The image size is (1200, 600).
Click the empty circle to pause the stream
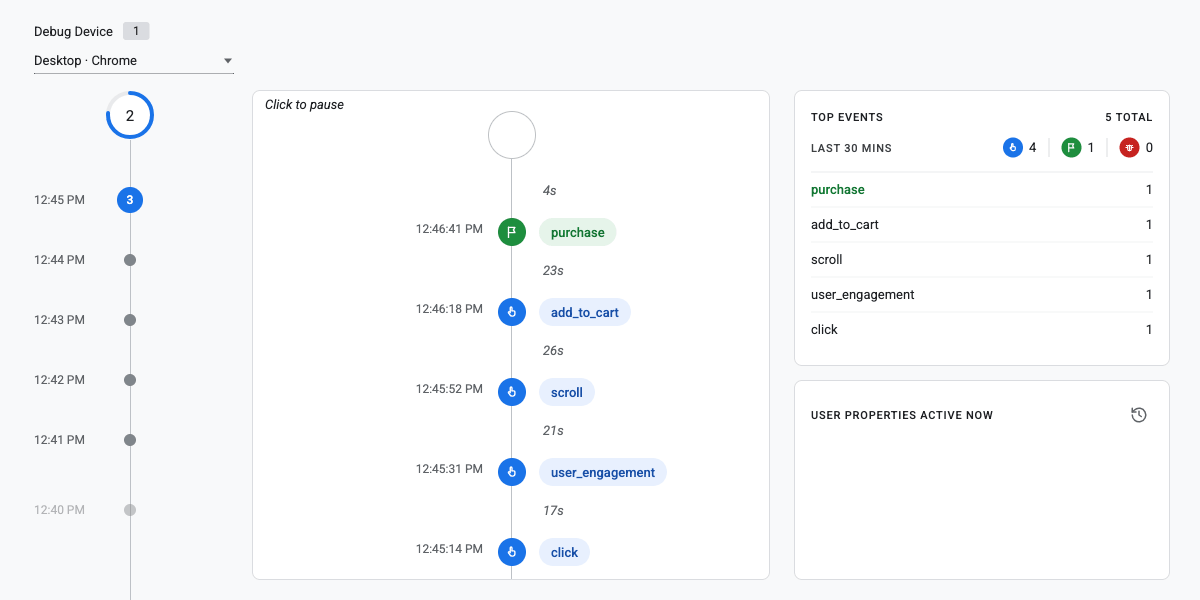coord(512,134)
